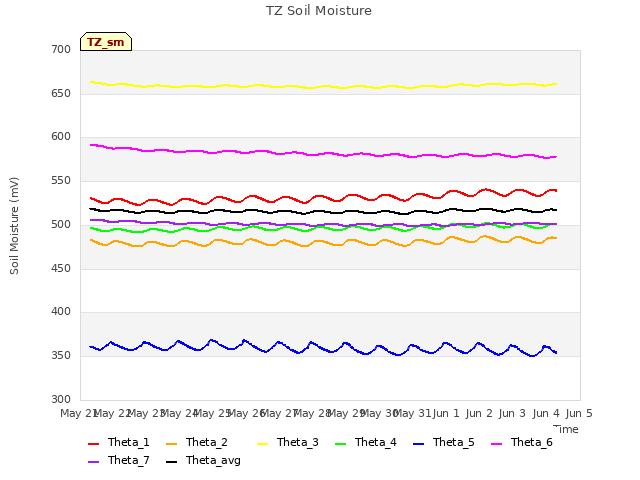Click the Theta_avg legend entry
Screen dimensions: 640x480
pyautogui.click(x=203, y=460)
